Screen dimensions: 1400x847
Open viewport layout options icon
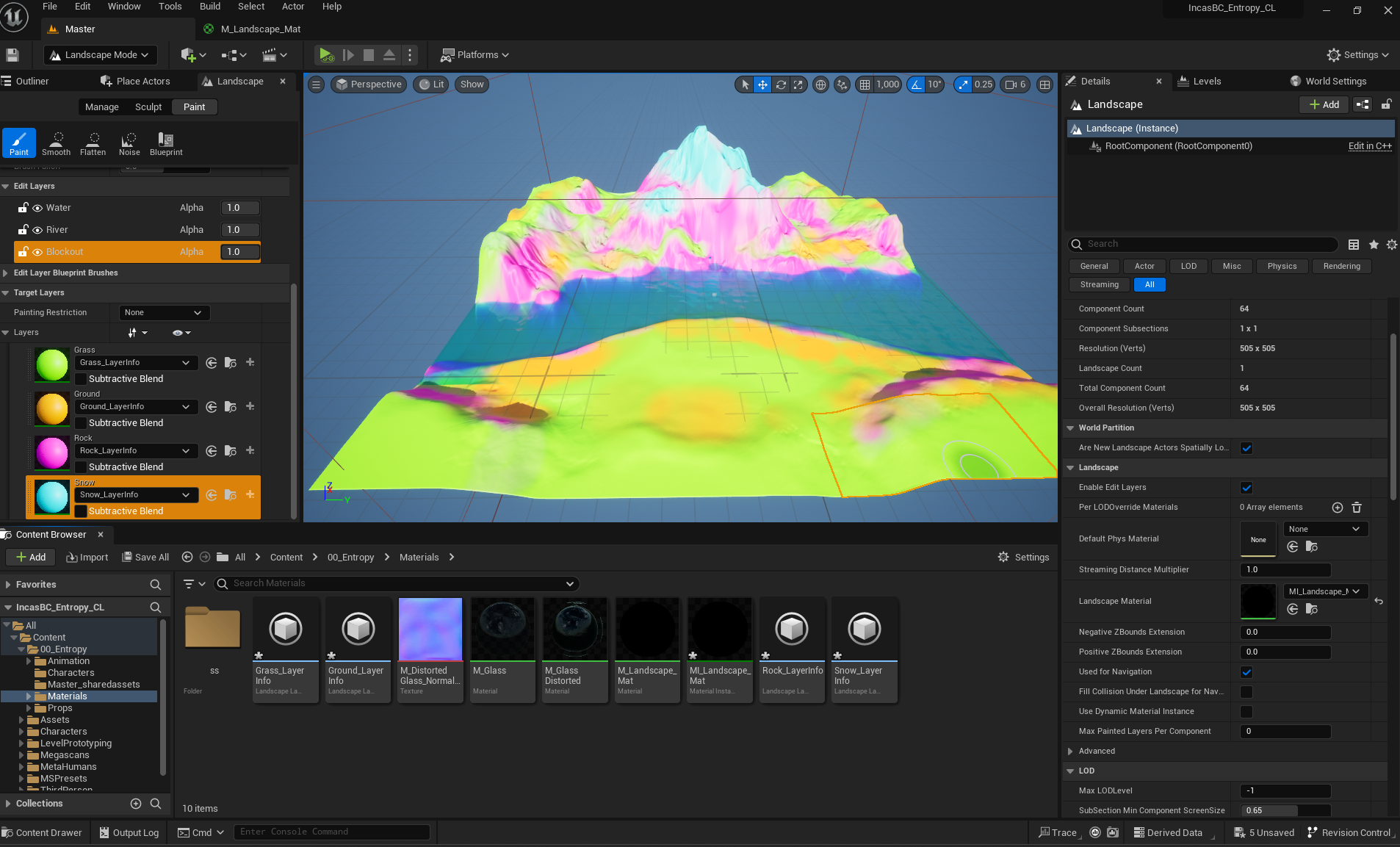coord(1044,84)
